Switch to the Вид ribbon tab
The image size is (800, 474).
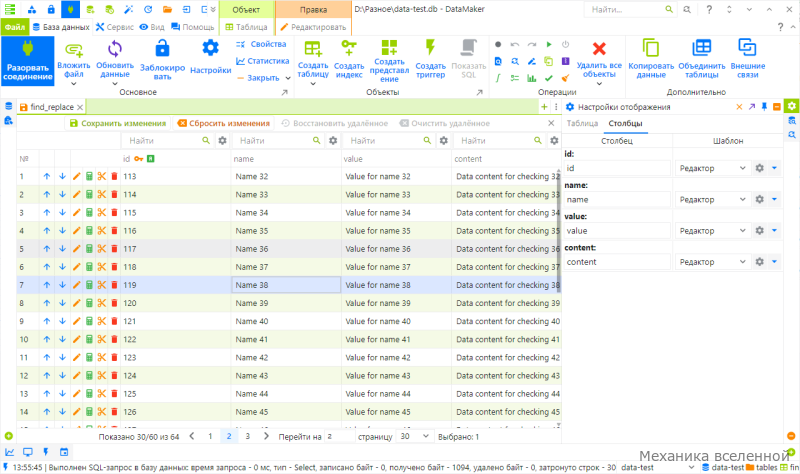pos(152,27)
